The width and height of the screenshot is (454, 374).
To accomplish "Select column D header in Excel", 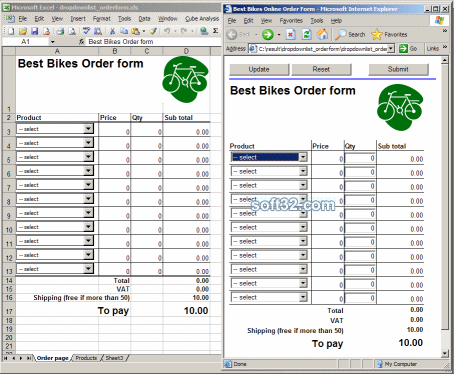I will coord(186,51).
